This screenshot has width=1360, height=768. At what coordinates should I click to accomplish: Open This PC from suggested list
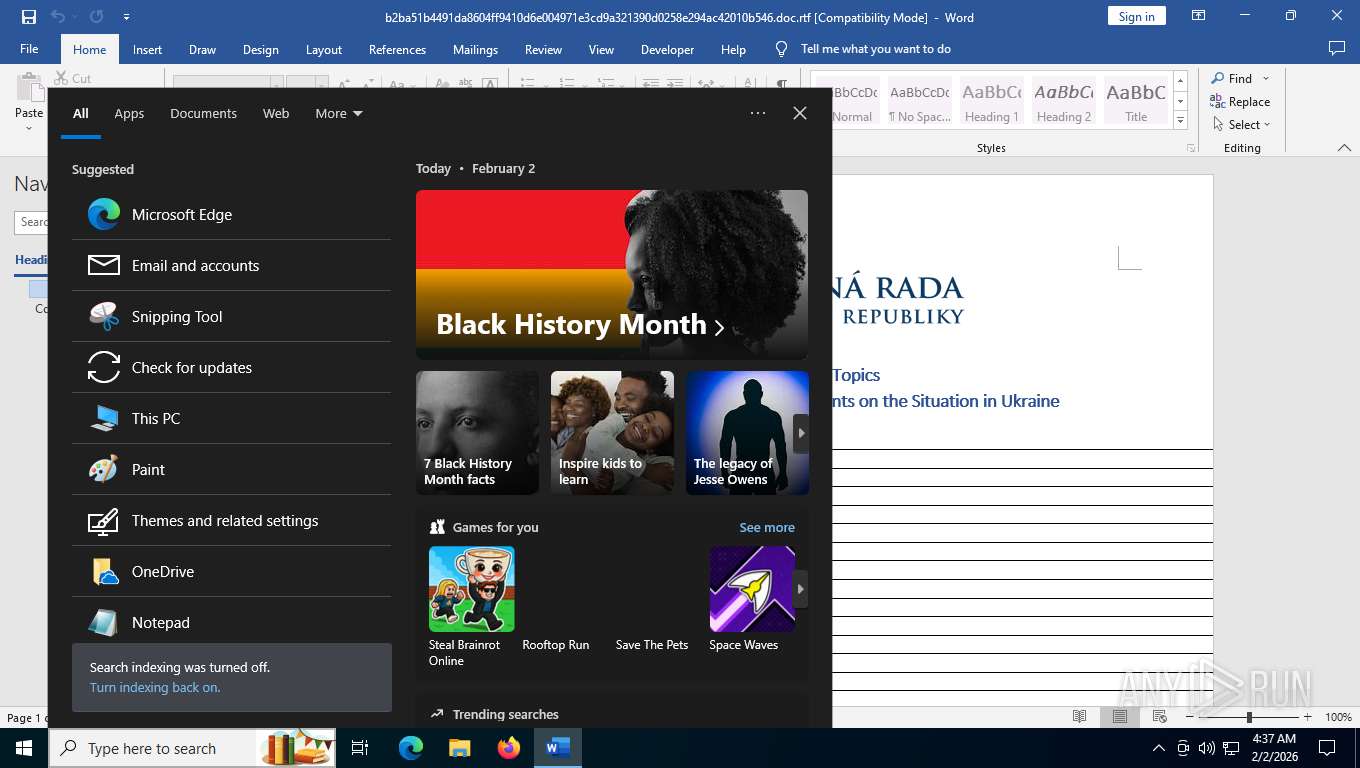(x=231, y=418)
